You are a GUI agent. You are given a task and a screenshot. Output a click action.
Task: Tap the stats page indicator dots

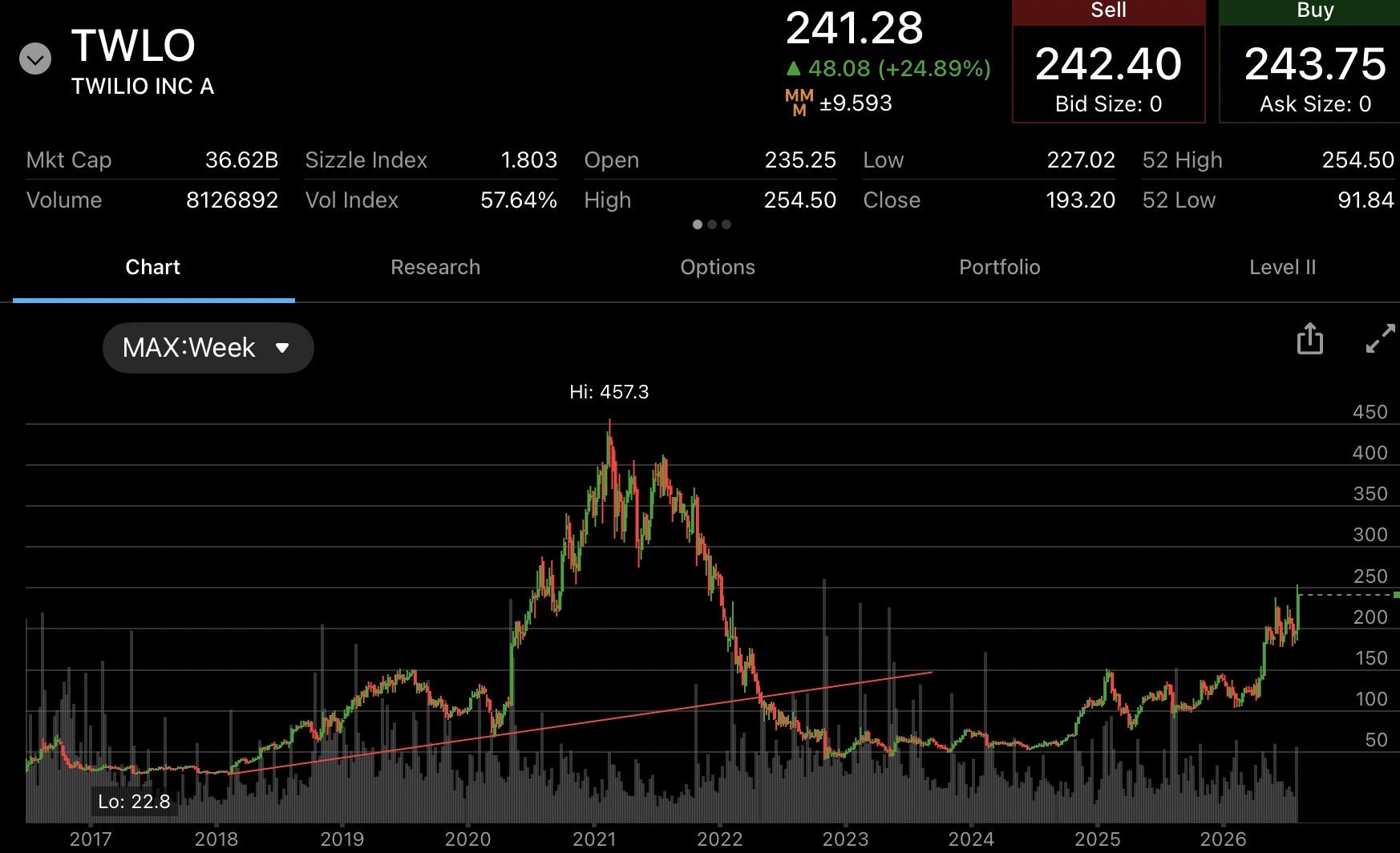[x=712, y=224]
